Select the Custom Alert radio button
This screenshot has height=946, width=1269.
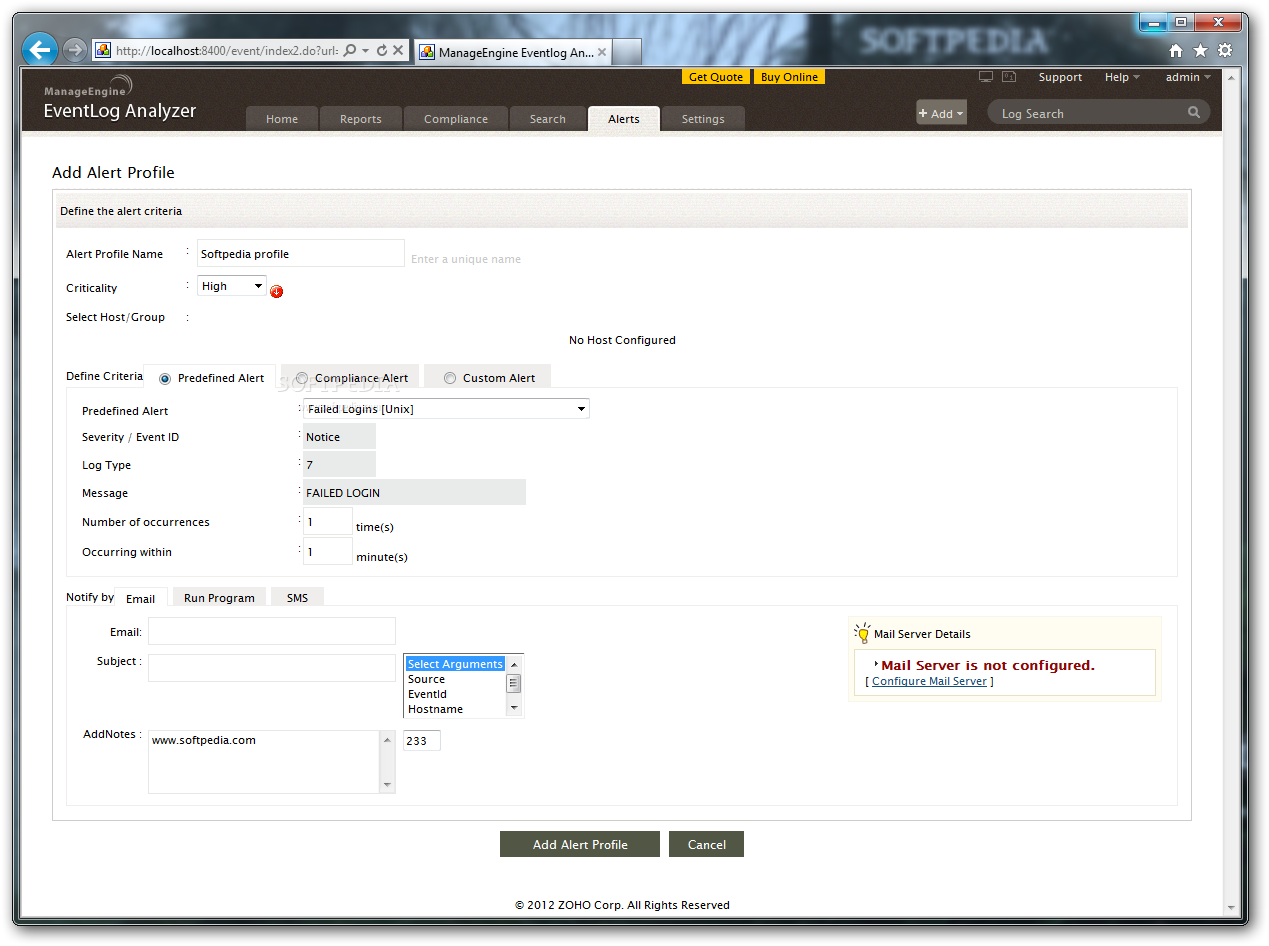click(x=450, y=378)
